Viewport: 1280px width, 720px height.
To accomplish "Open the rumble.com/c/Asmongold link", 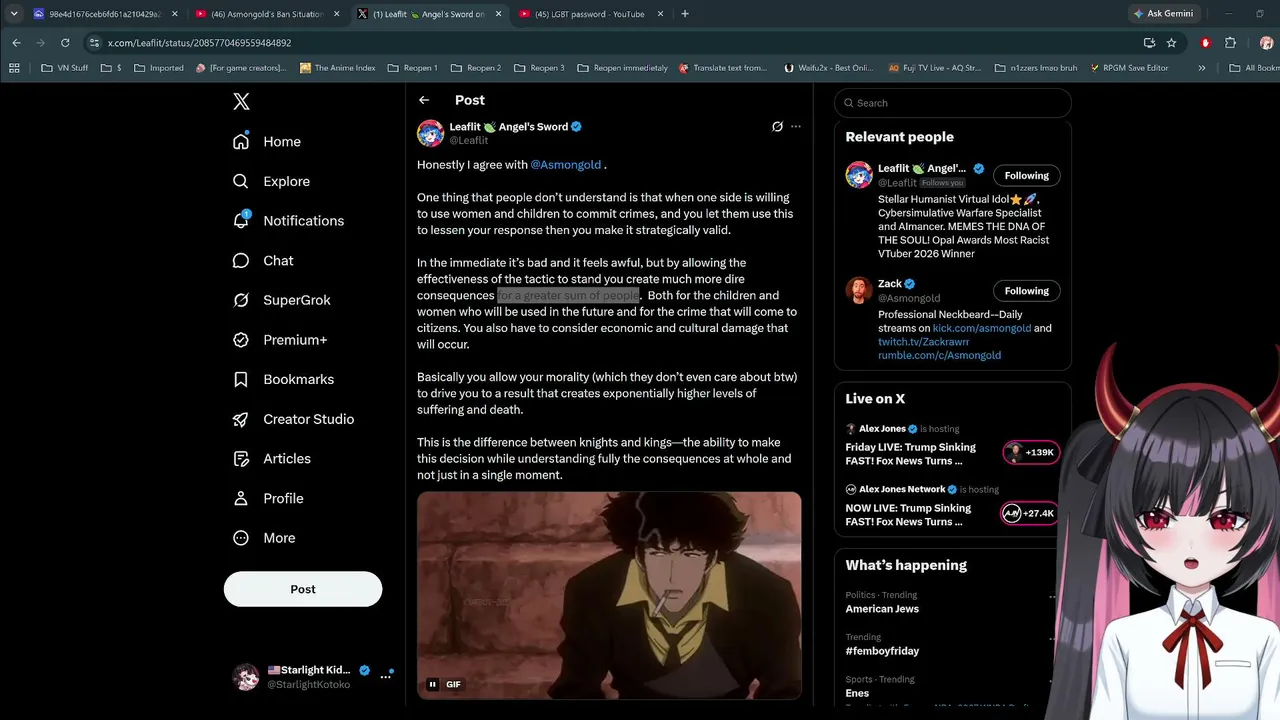I will click(x=940, y=355).
